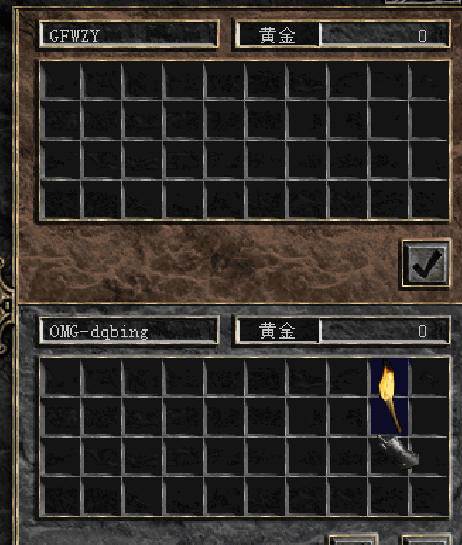Screen dimensions: 462x545
Task: Click GFWZY's gold amount field
Action: 385,34
